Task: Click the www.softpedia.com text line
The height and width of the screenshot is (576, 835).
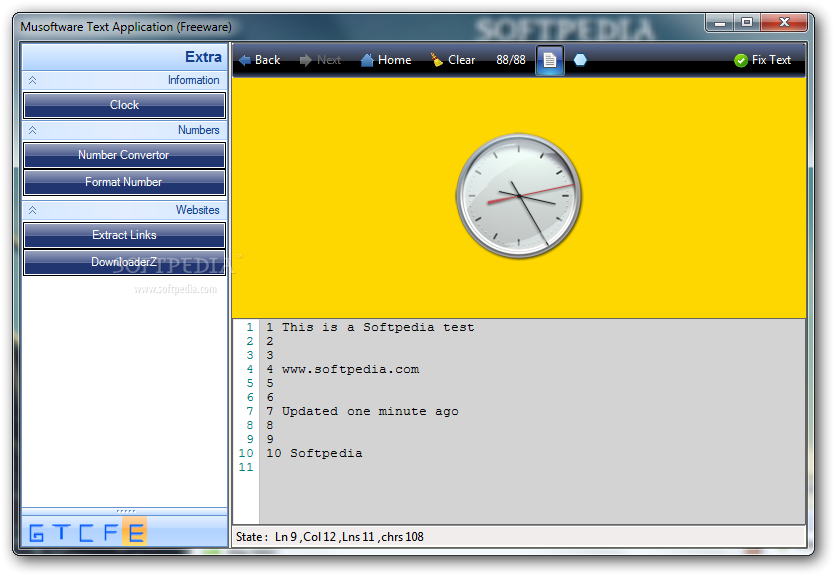Action: (x=350, y=369)
